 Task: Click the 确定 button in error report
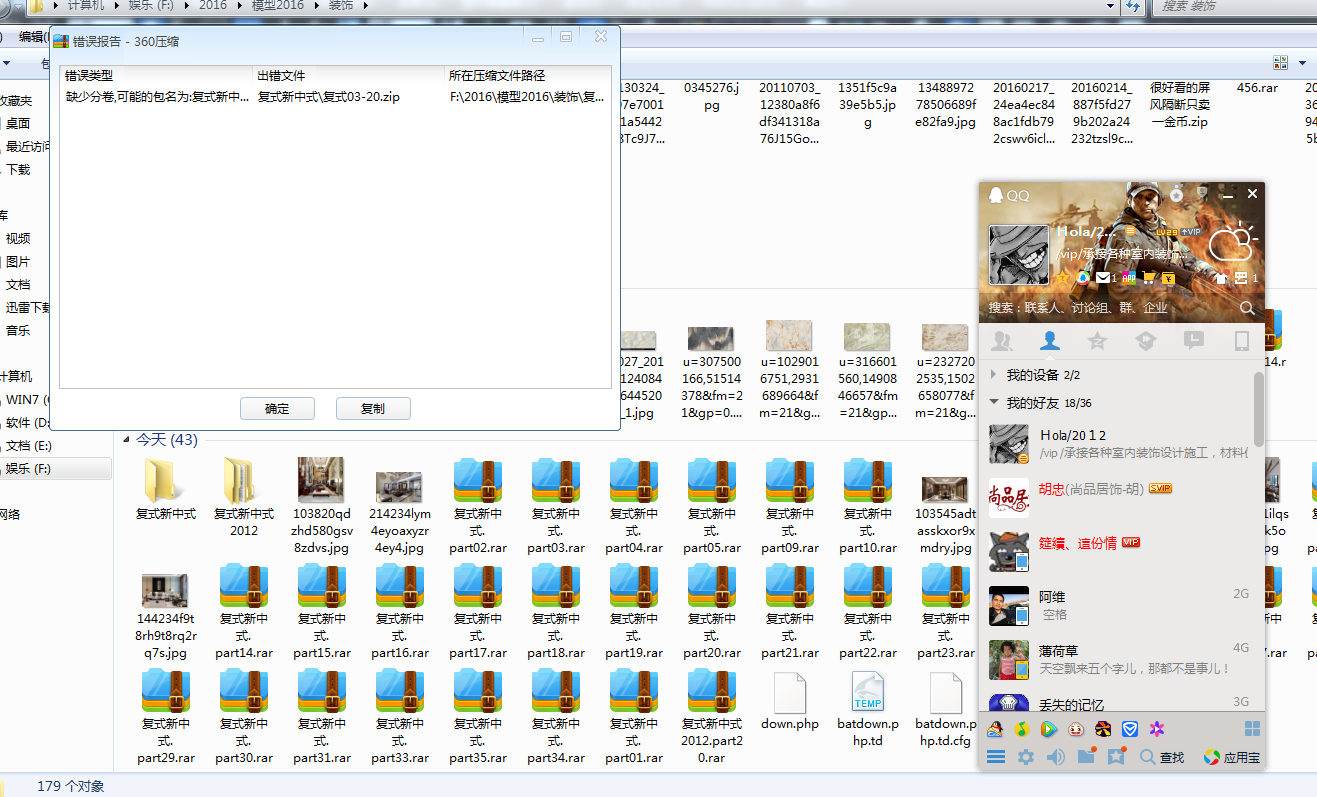point(277,408)
